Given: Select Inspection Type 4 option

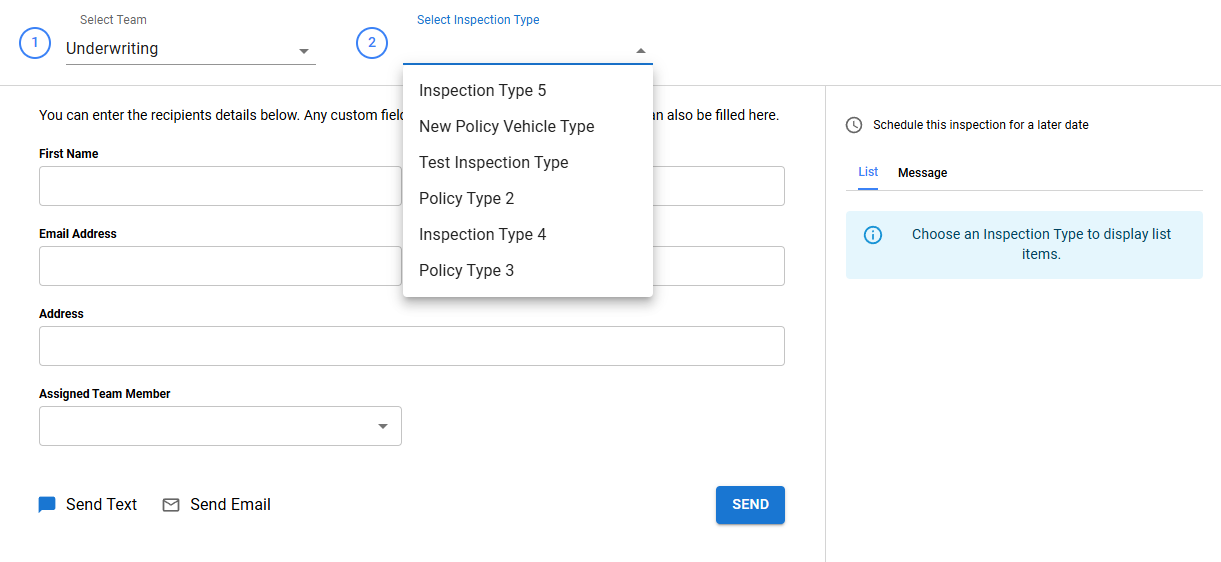Looking at the screenshot, I should tap(528, 235).
